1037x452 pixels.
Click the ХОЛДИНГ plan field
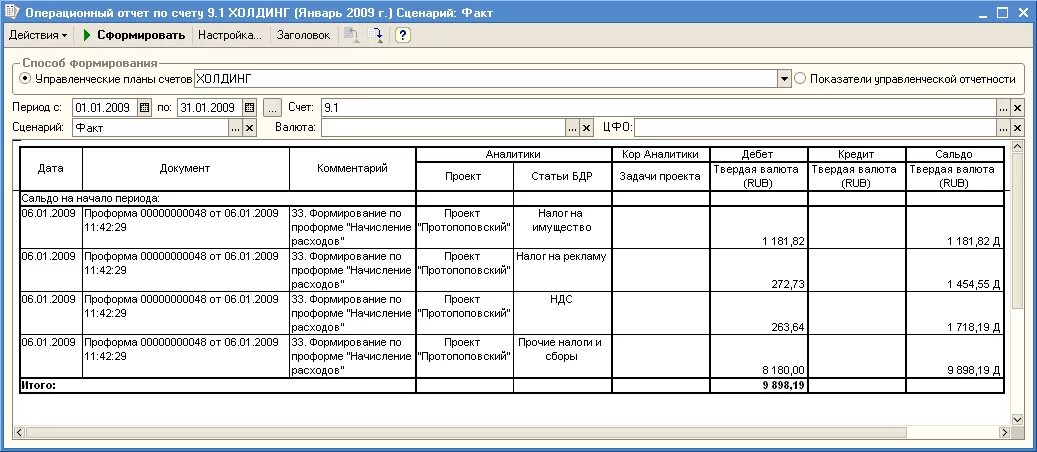(x=485, y=79)
